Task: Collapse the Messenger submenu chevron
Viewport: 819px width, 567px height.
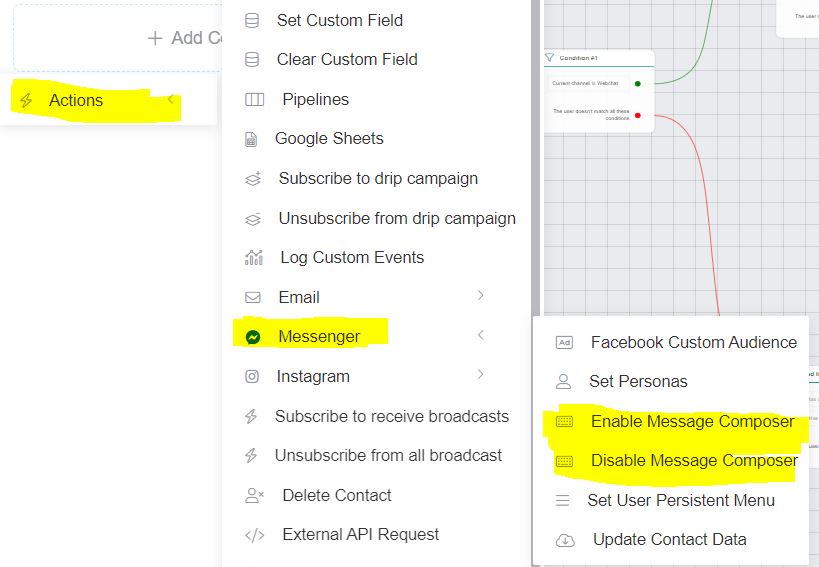Action: (481, 335)
